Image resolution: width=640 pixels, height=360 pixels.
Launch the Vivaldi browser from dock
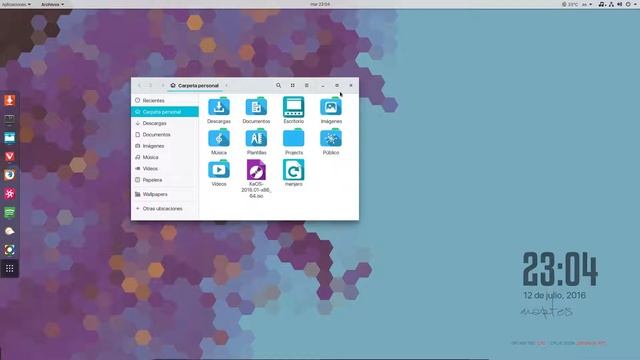(x=9, y=156)
